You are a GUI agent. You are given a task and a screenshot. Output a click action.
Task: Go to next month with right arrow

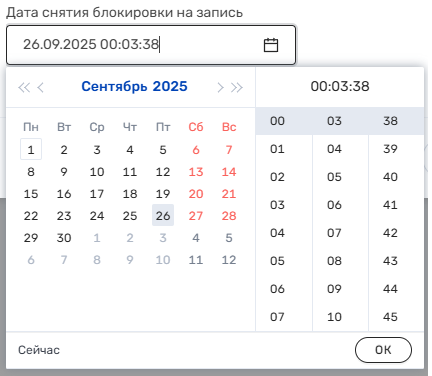point(220,87)
